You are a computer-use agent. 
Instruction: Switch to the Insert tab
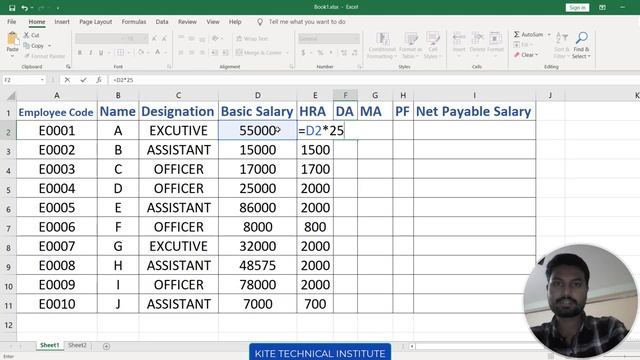62,22
